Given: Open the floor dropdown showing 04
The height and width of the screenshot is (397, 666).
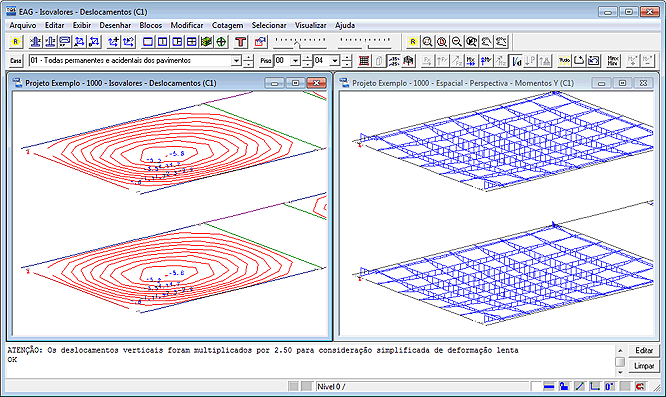Looking at the screenshot, I should [x=335, y=61].
